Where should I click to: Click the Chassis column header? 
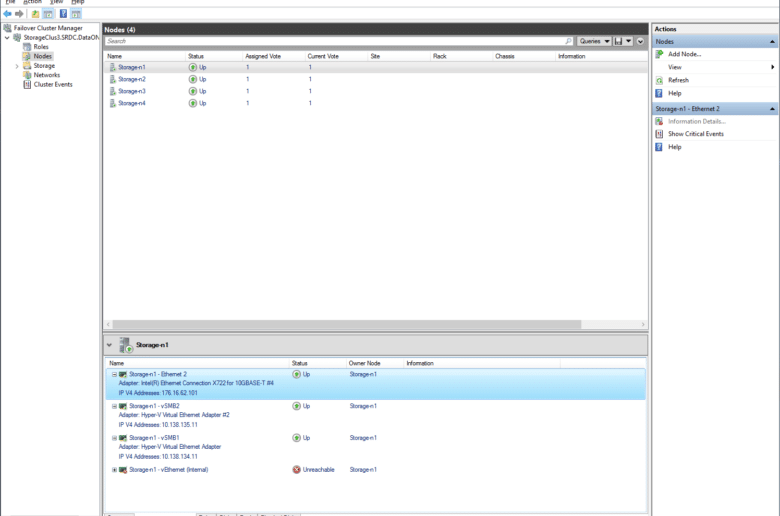(x=524, y=56)
